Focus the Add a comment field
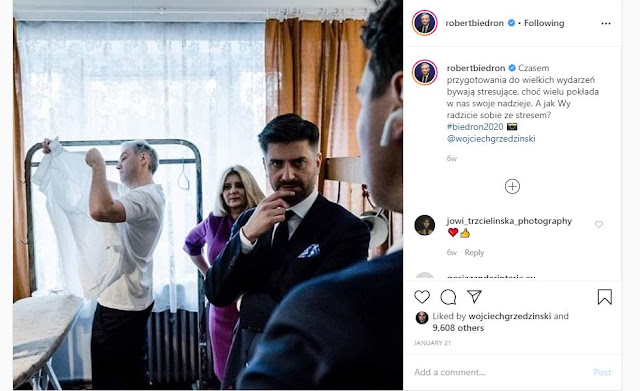 [500, 372]
